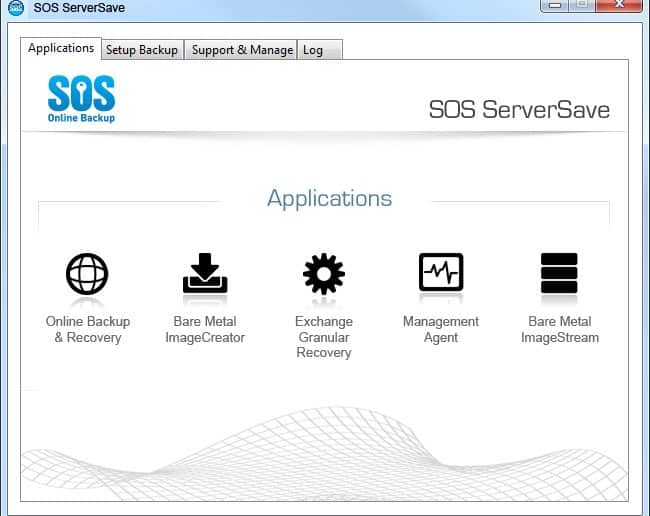Click the "Online Backup & Recovery" label
Viewport: 650px width, 516px height.
pyautogui.click(x=88, y=329)
